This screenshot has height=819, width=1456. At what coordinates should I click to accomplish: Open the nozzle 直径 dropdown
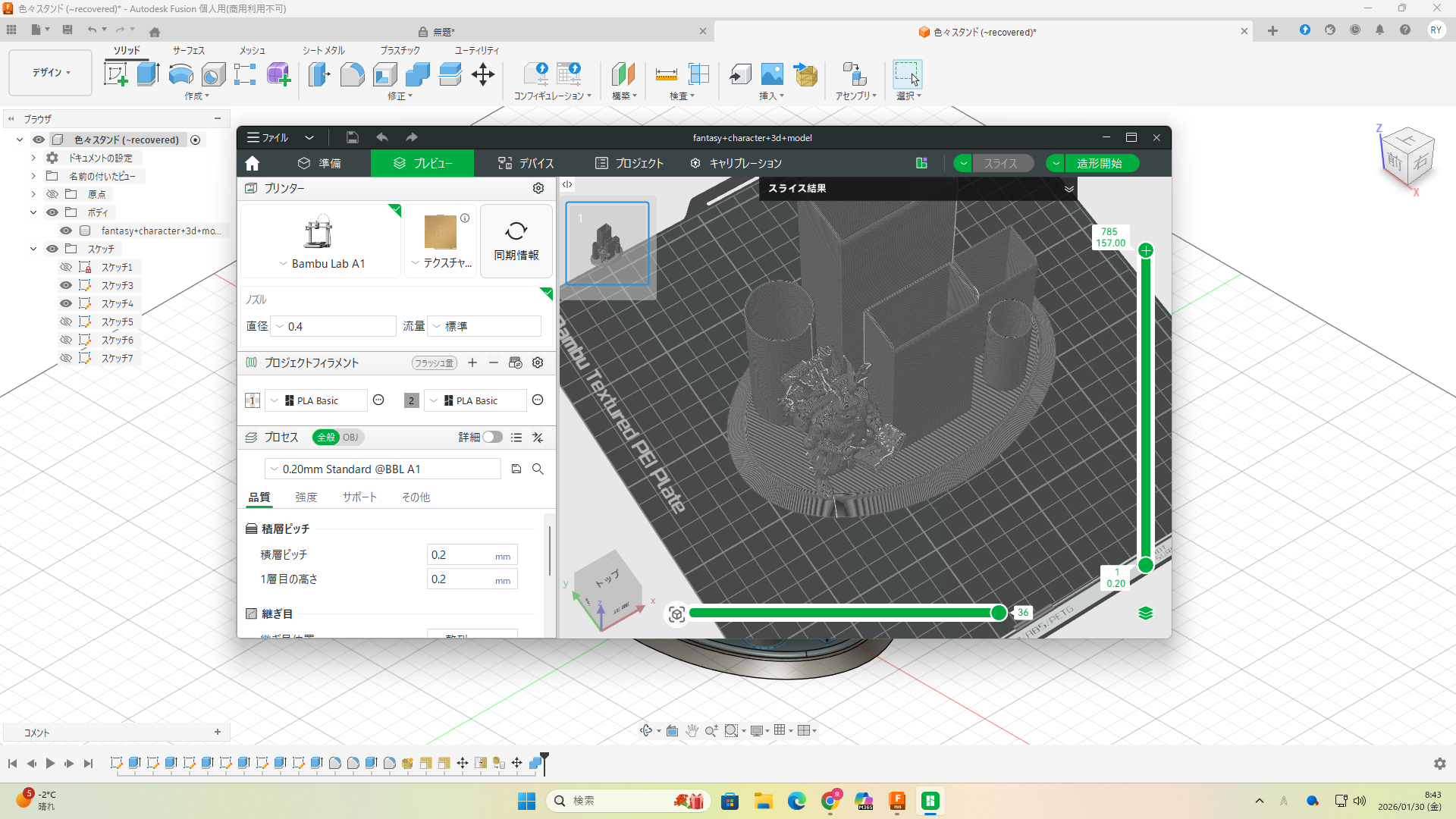[x=333, y=326]
